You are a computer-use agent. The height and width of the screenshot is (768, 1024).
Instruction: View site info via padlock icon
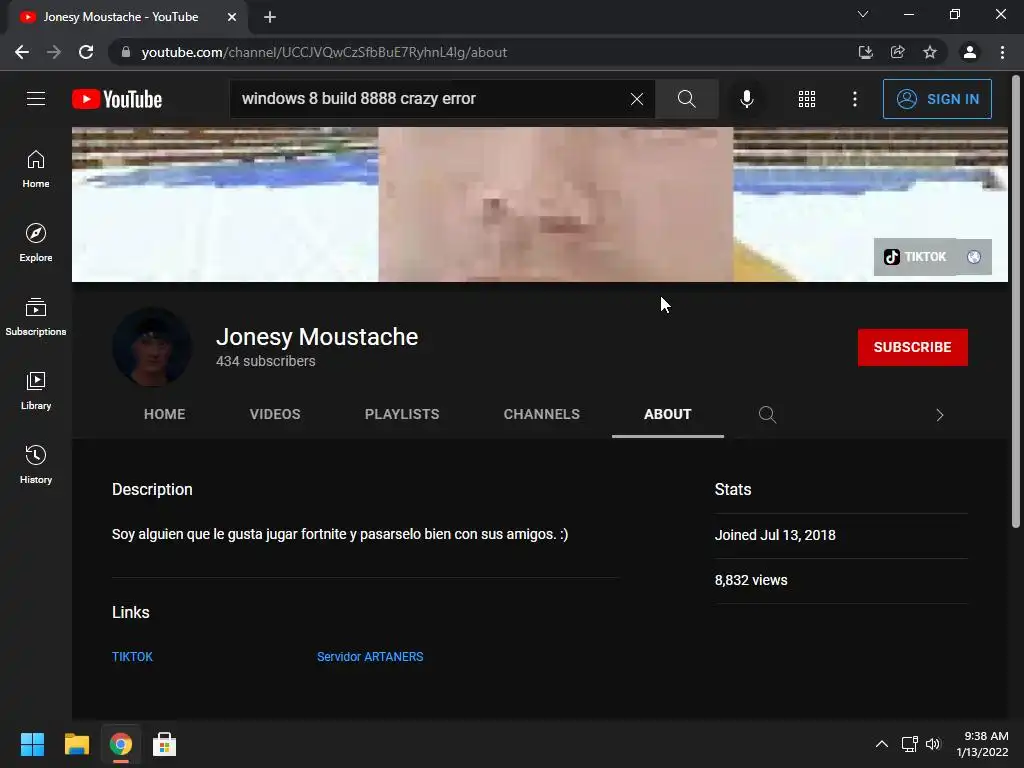pyautogui.click(x=126, y=52)
